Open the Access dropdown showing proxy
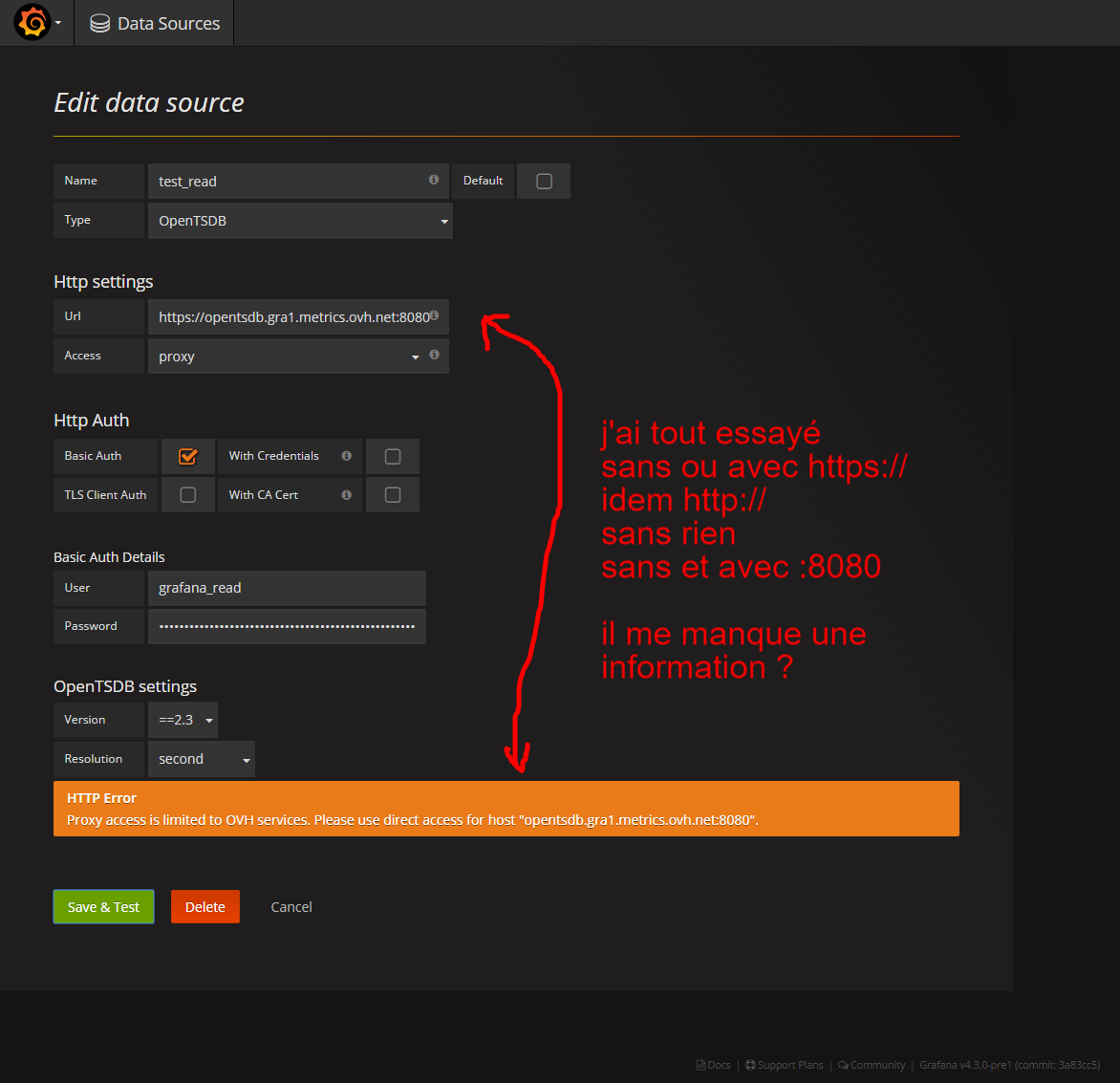The height and width of the screenshot is (1083, 1120). pyautogui.click(x=287, y=357)
